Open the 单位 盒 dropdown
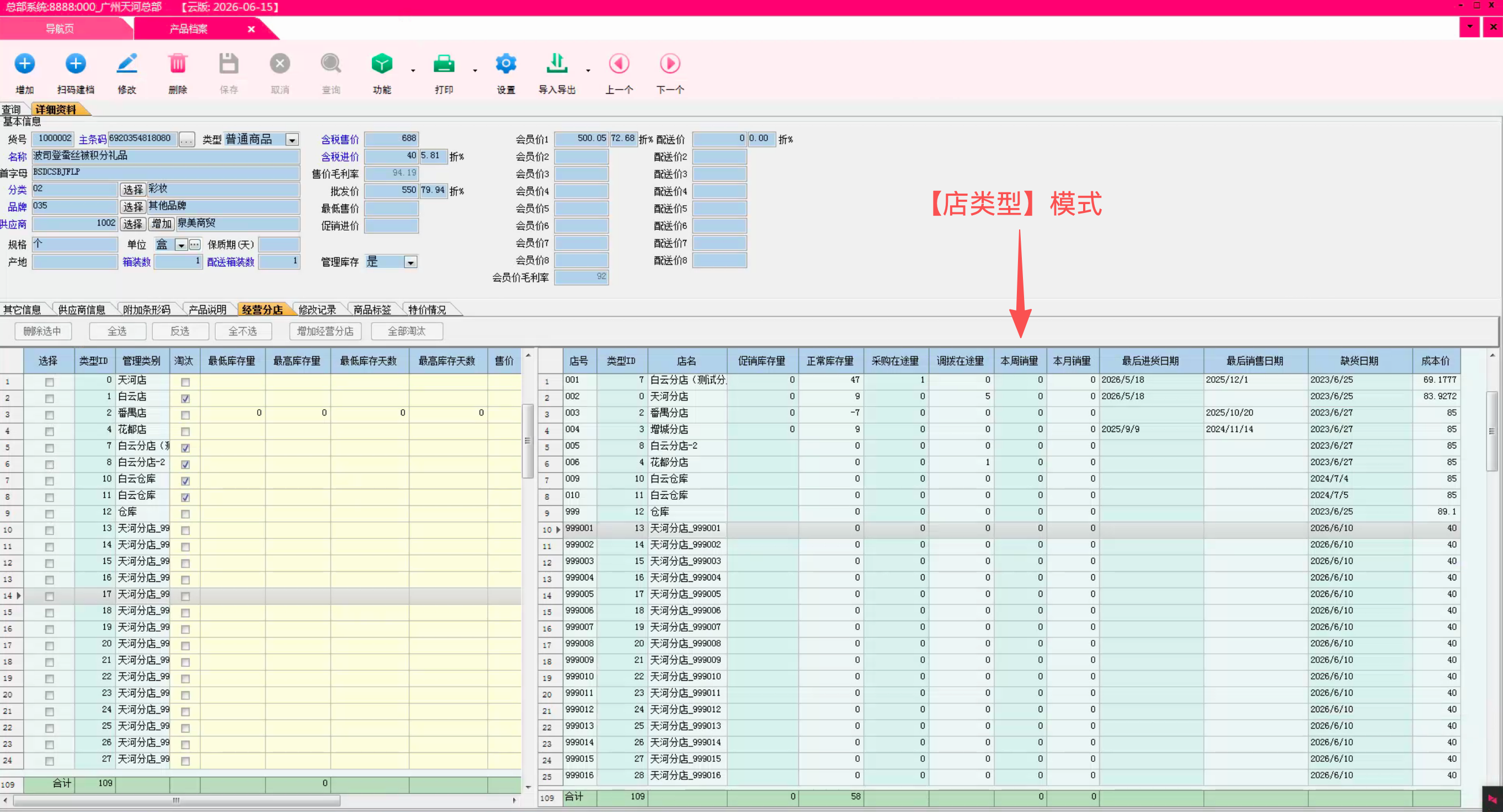 pos(182,245)
